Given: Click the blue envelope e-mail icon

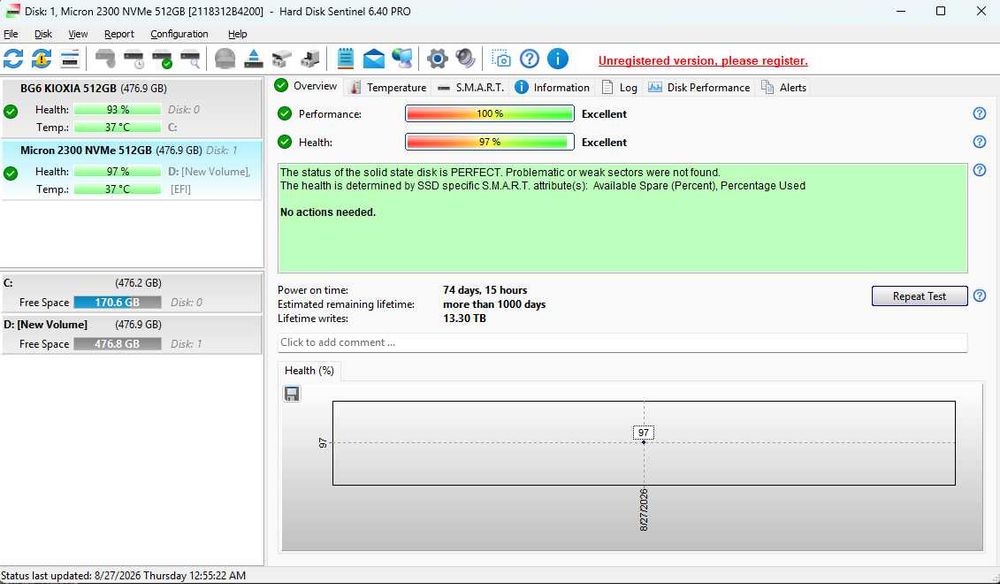Looking at the screenshot, I should 374,59.
